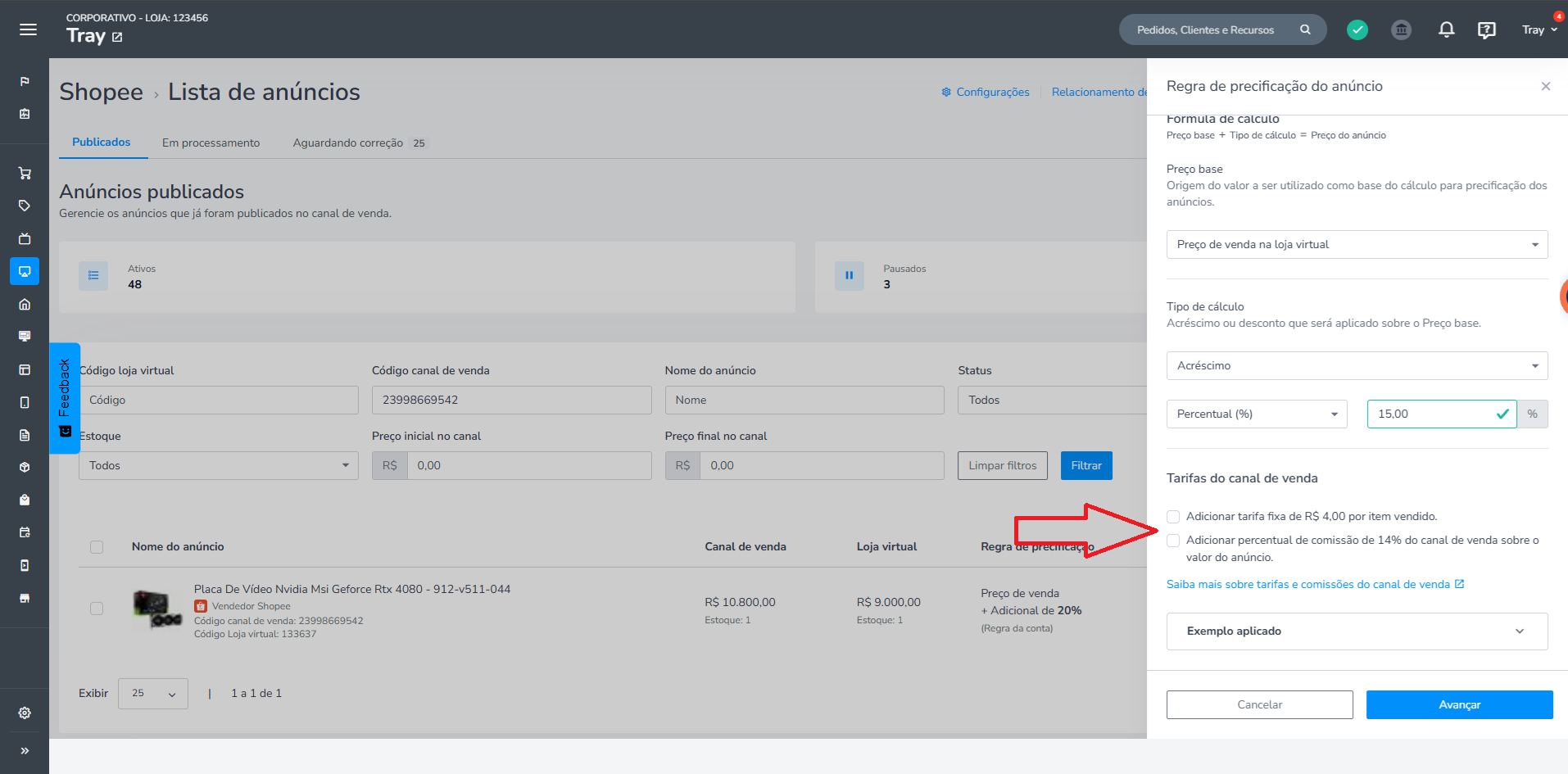Open notifications bell
Viewport: 1568px width, 774px height.
tap(1447, 29)
